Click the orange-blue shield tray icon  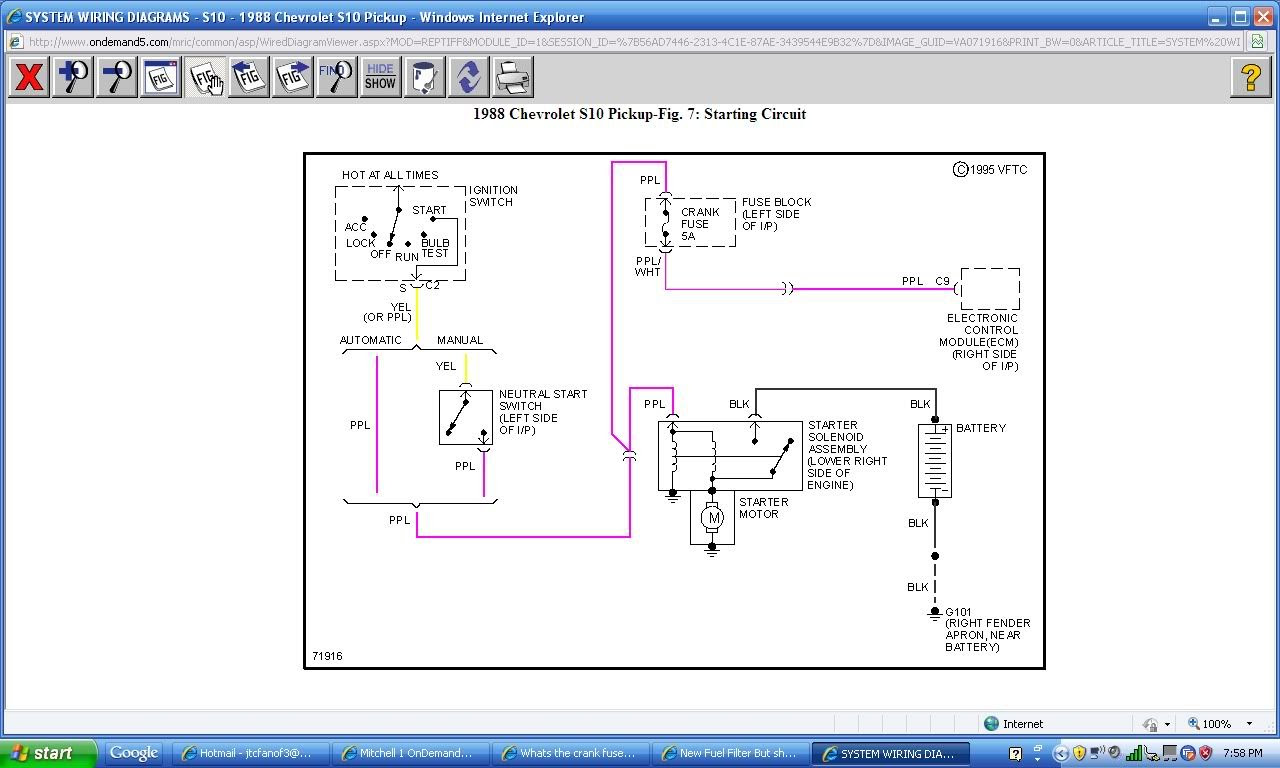point(1188,754)
